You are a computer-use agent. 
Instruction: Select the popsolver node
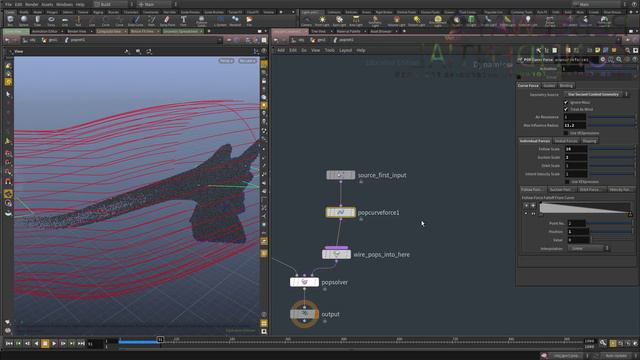304,282
